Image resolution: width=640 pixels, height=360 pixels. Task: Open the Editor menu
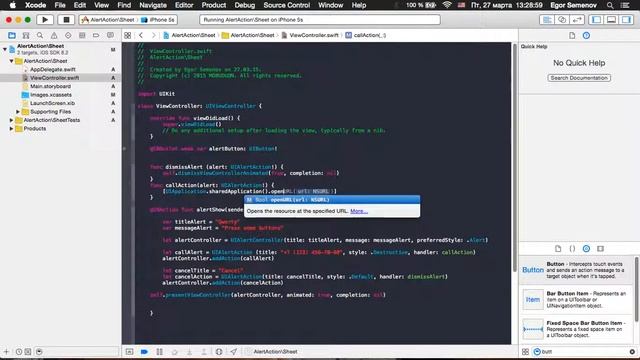pyautogui.click(x=184, y=5)
